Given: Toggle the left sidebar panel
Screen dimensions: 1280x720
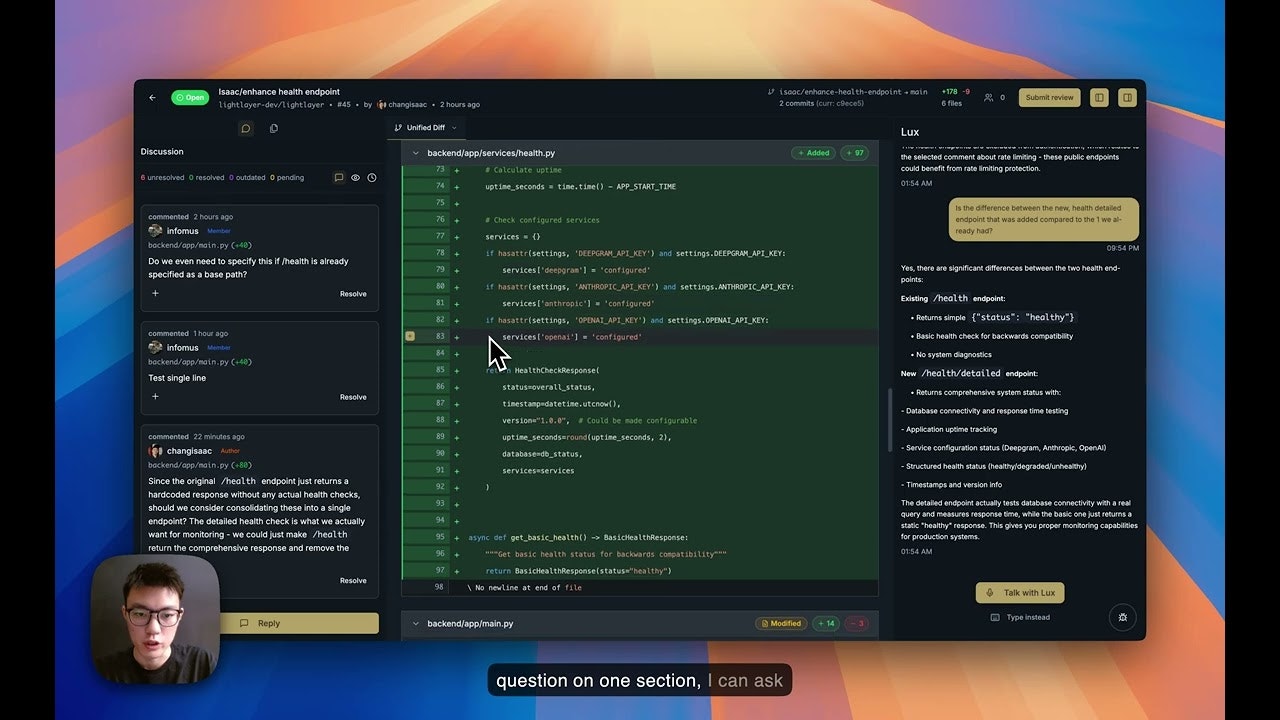Looking at the screenshot, I should click(1099, 97).
